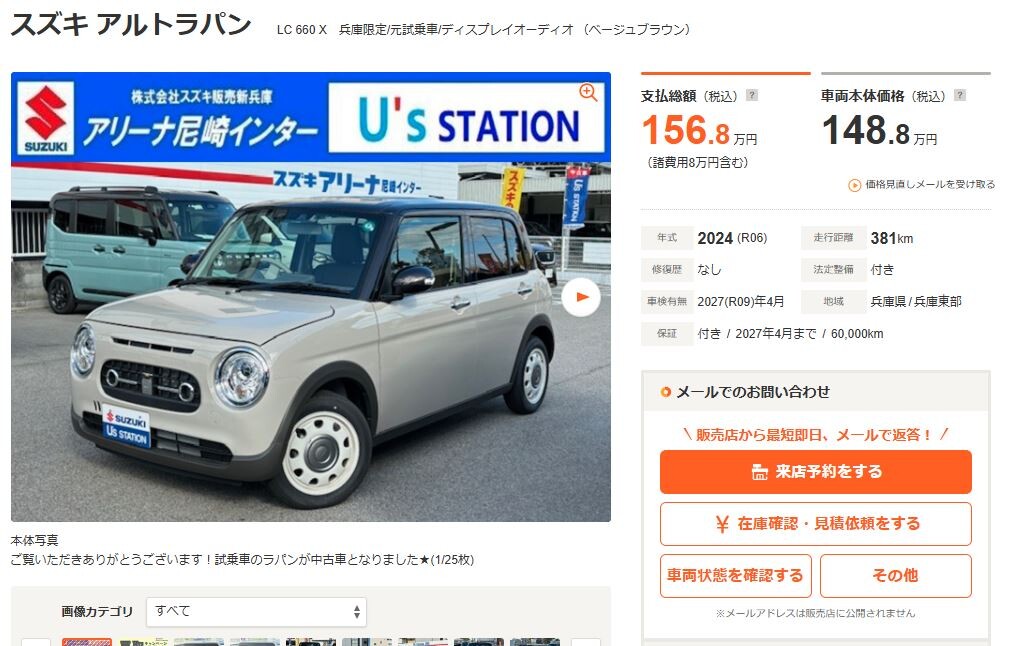Open the help icon beside 車両本体価格

pyautogui.click(x=960, y=95)
